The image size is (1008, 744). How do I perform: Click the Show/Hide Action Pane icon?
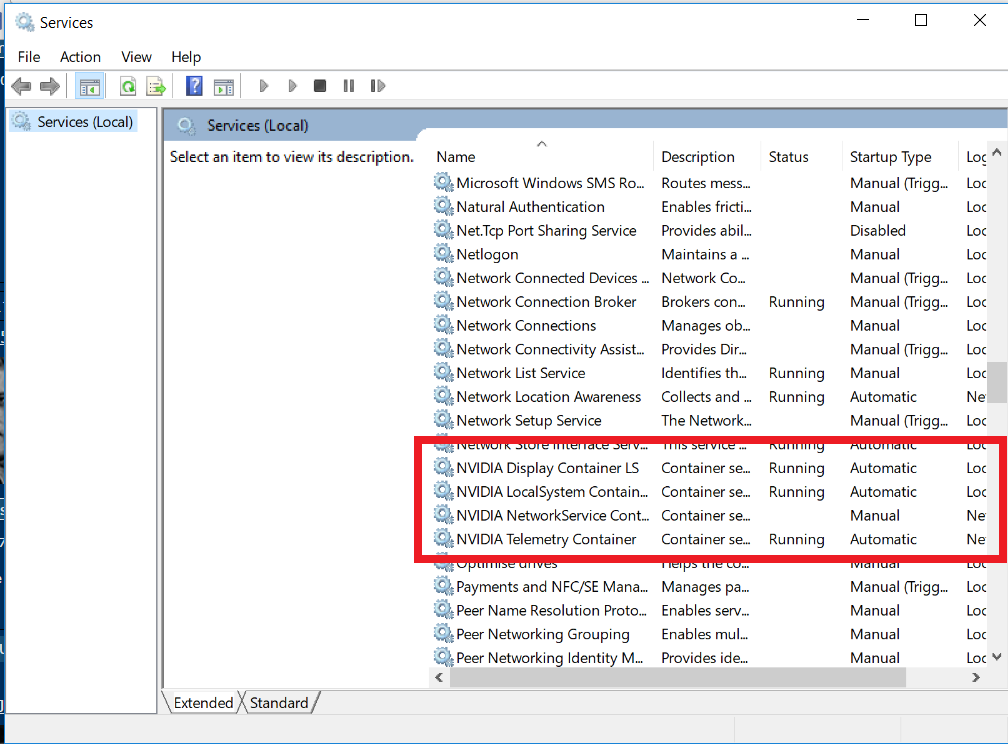(x=224, y=86)
